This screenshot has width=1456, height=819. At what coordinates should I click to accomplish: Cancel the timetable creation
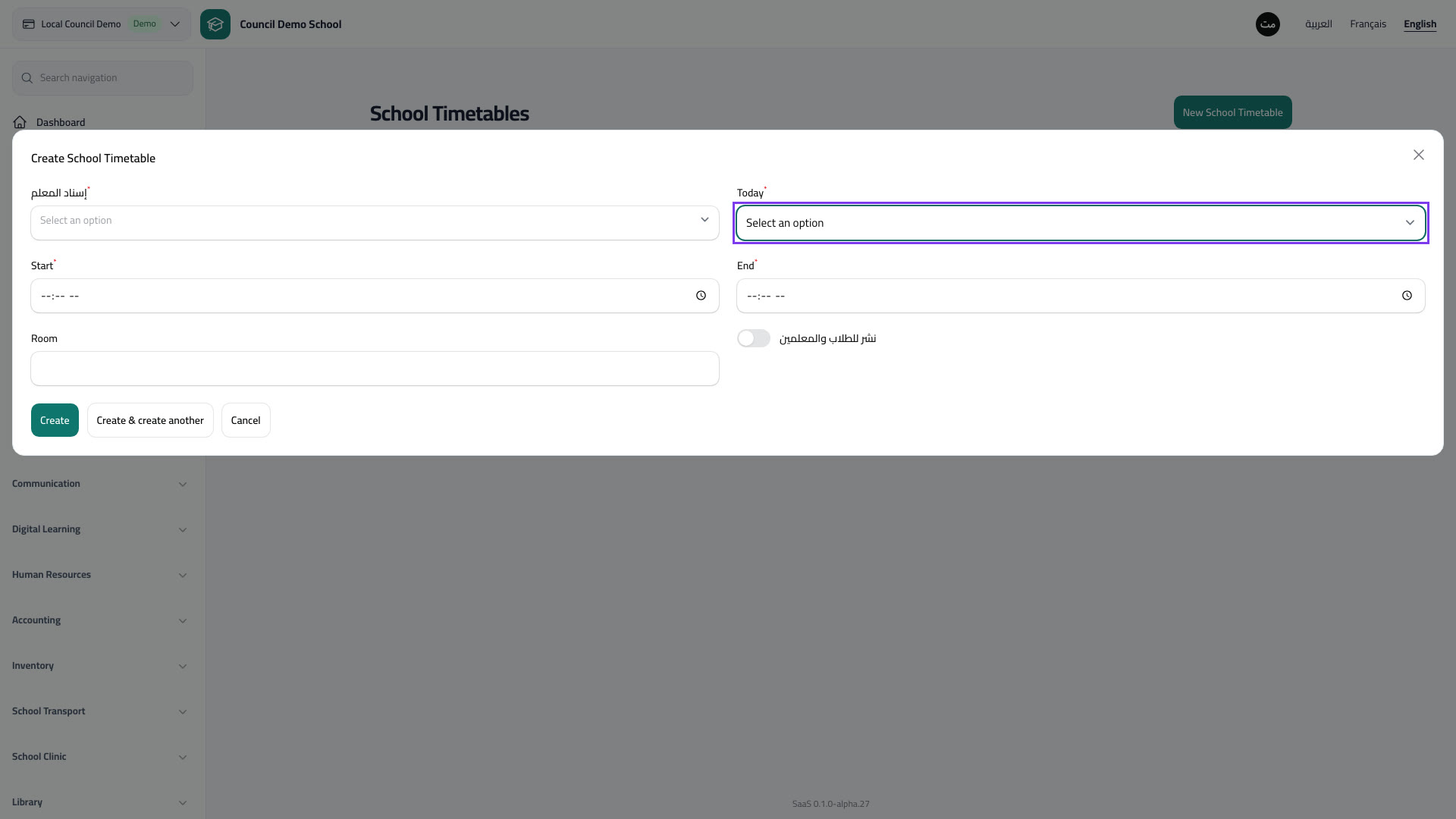[246, 420]
